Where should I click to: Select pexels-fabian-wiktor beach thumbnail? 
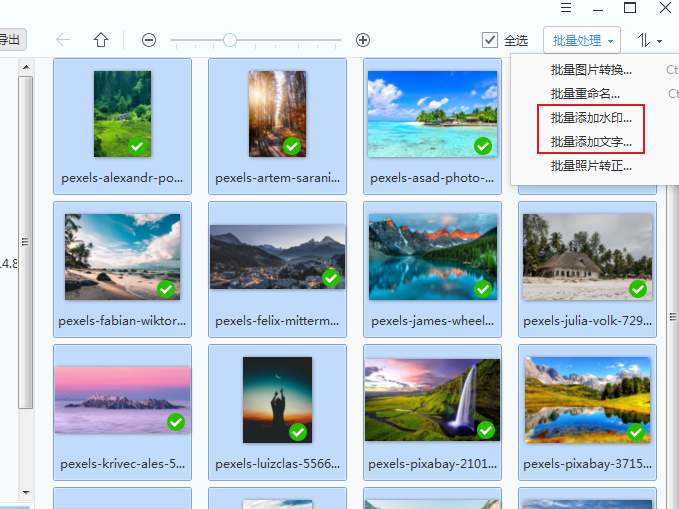123,257
